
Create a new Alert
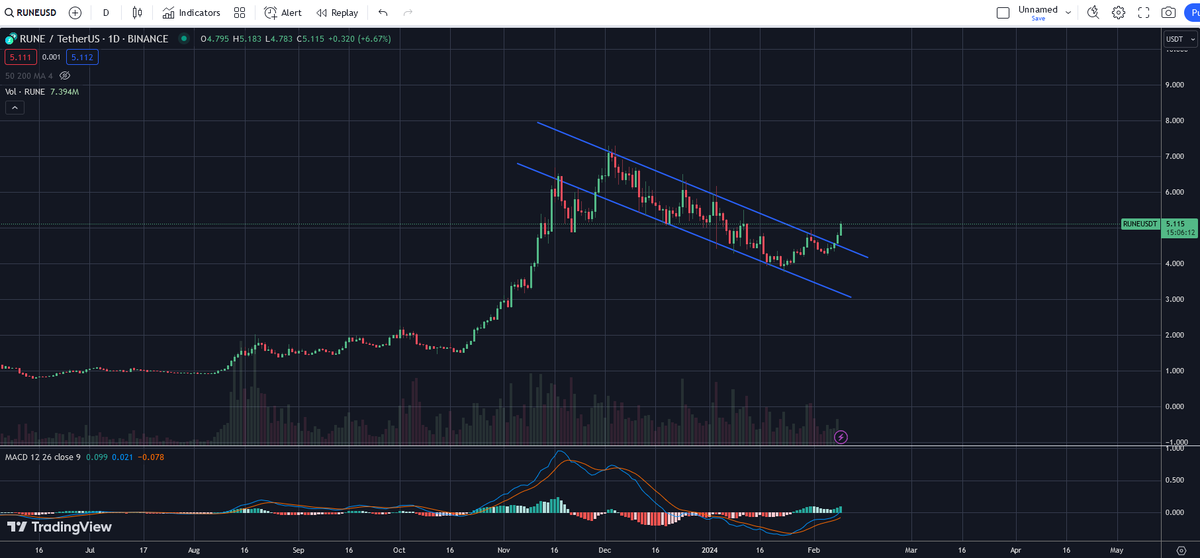[283, 13]
